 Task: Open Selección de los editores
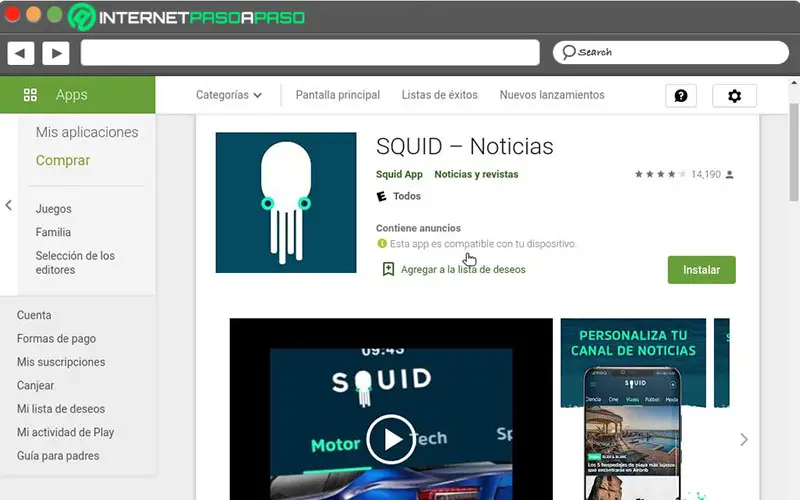(x=75, y=263)
